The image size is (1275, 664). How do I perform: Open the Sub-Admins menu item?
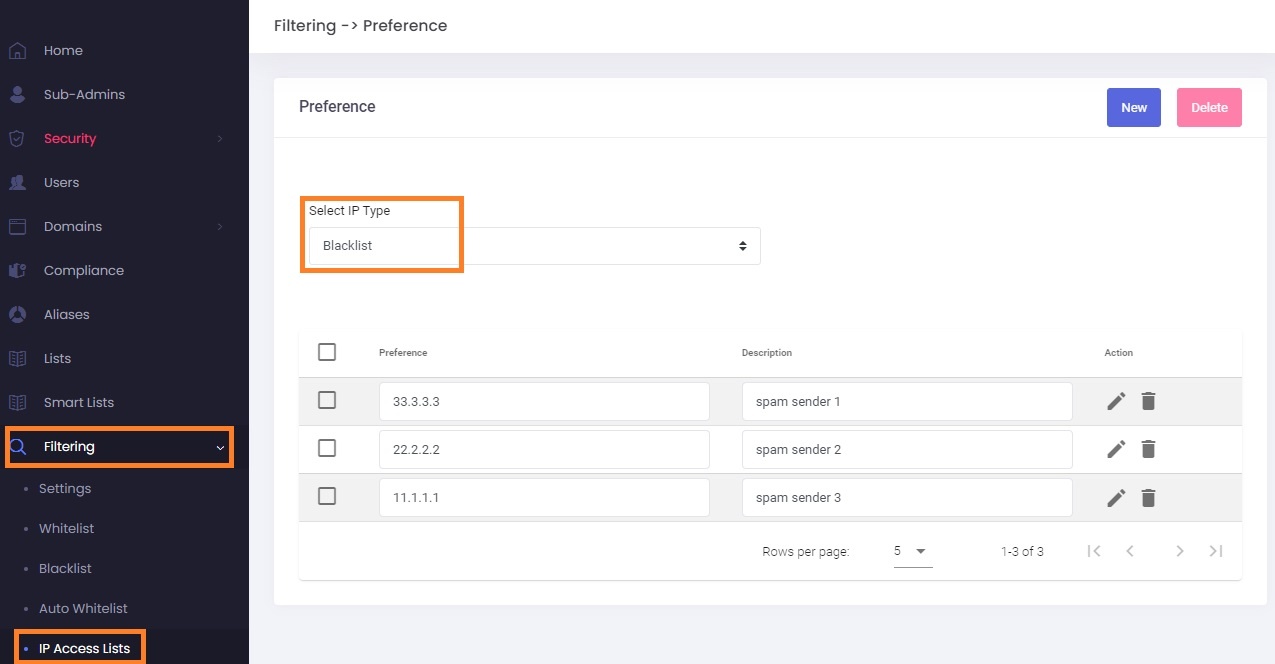tap(84, 95)
